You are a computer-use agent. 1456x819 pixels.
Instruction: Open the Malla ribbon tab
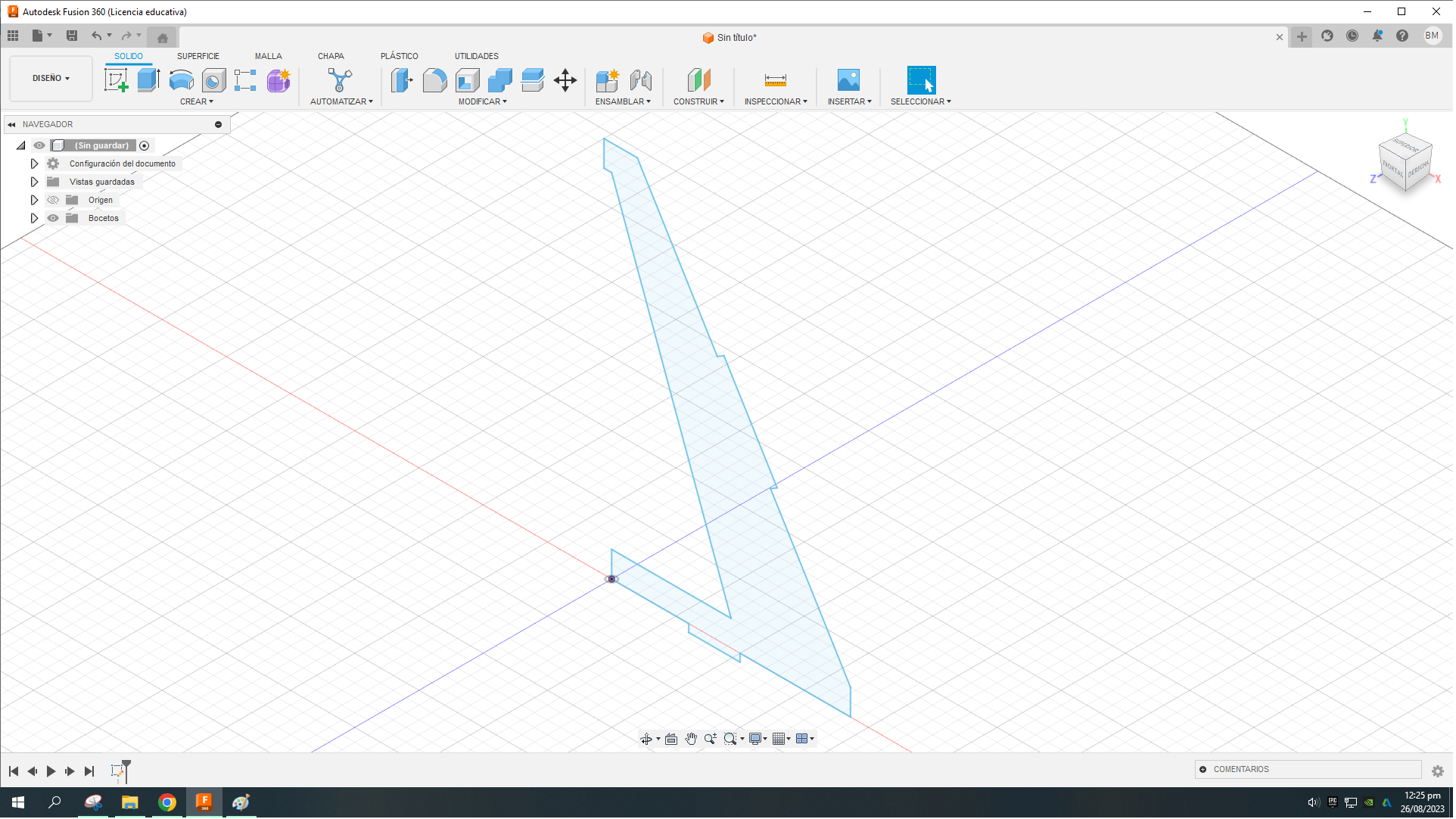pyautogui.click(x=269, y=55)
